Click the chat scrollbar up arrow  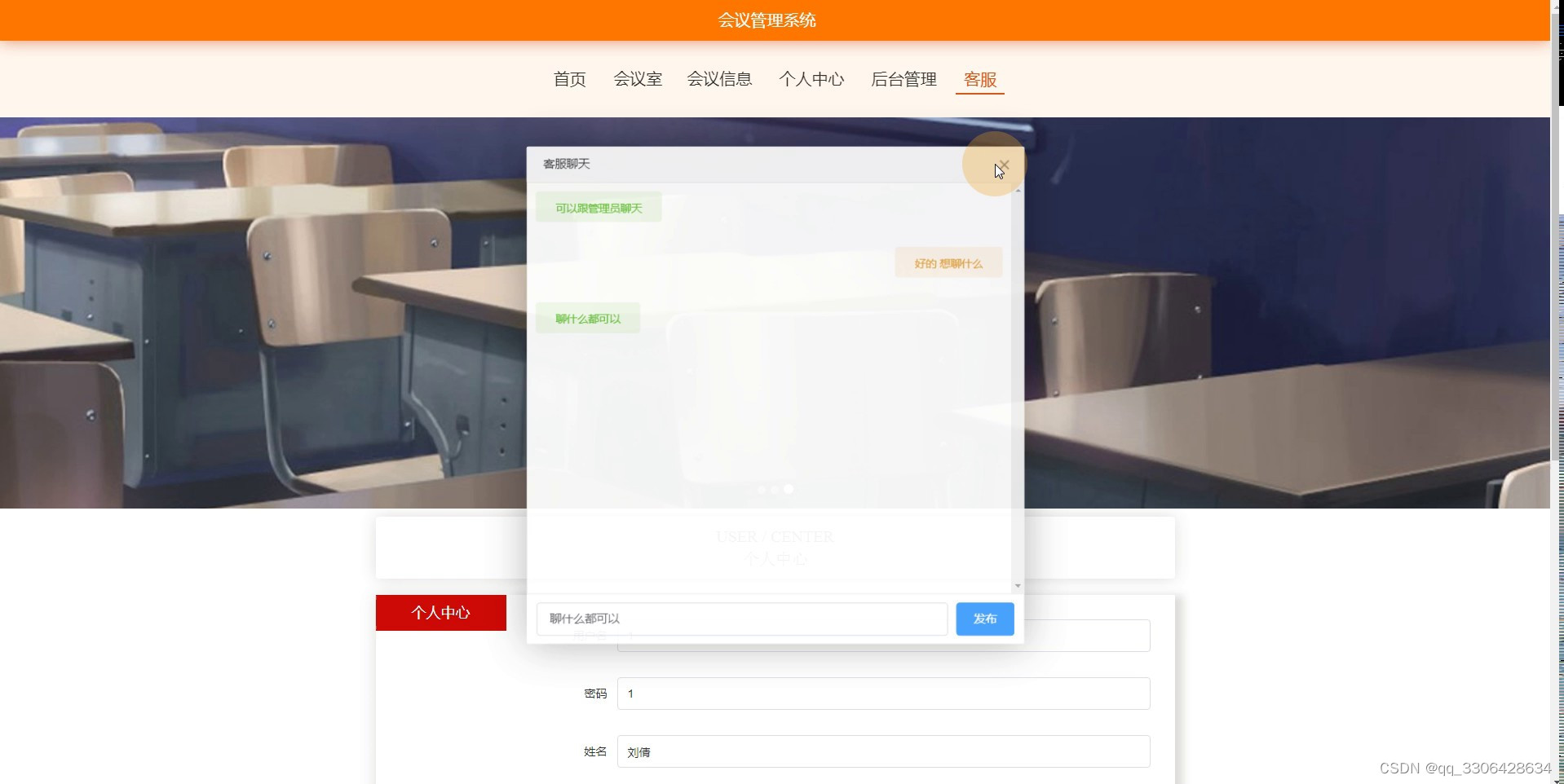(1017, 190)
